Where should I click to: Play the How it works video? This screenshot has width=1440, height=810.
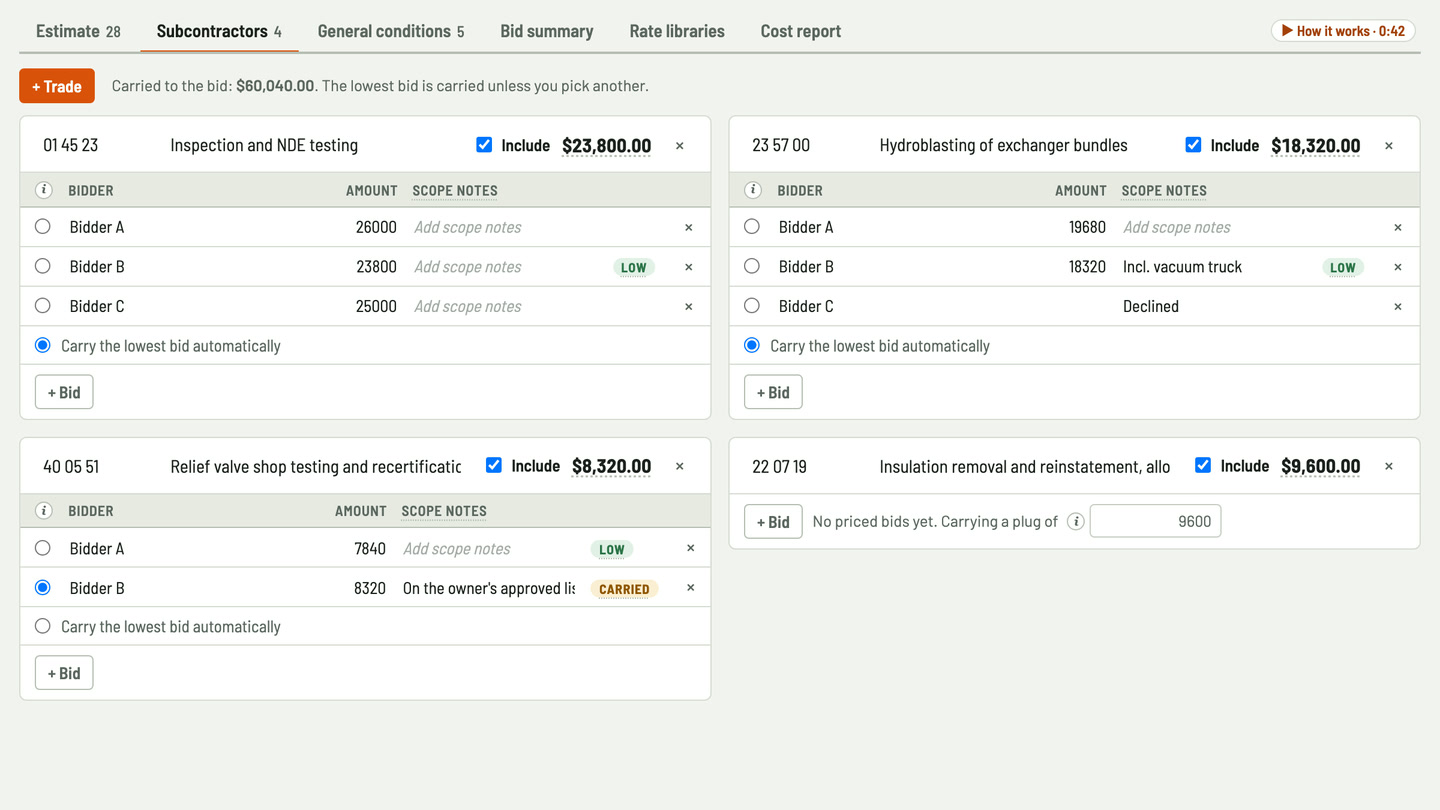click(x=1343, y=31)
